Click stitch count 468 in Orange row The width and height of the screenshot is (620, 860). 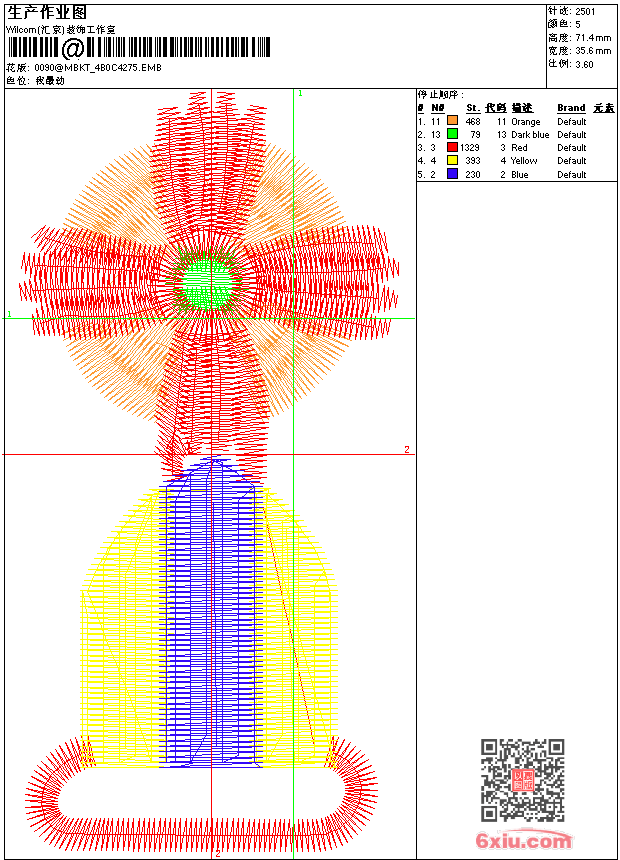coord(472,121)
